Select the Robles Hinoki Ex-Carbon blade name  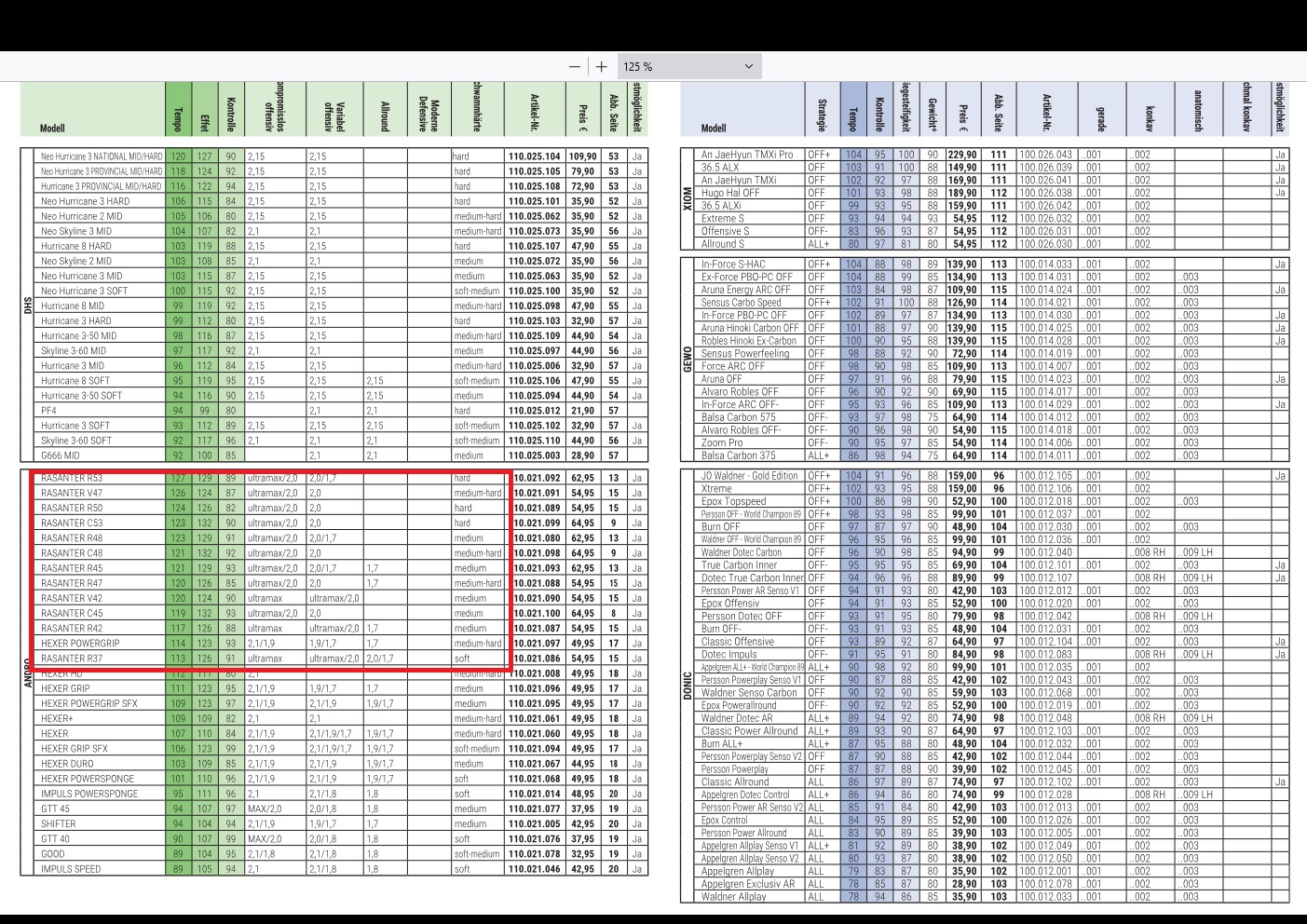[749, 341]
